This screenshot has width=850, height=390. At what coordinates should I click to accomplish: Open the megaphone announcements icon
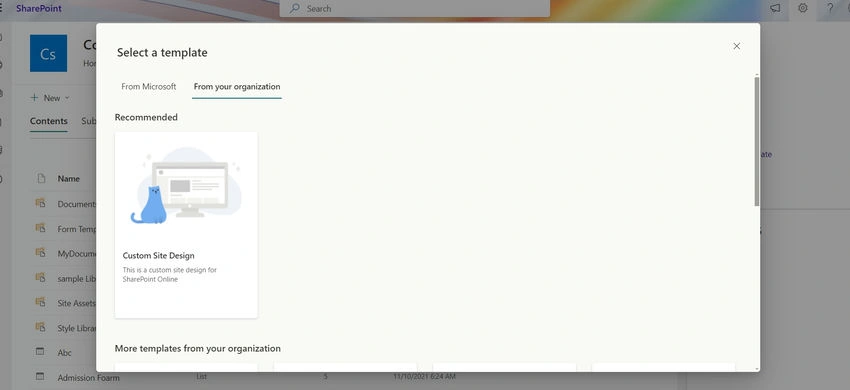pyautogui.click(x=776, y=9)
